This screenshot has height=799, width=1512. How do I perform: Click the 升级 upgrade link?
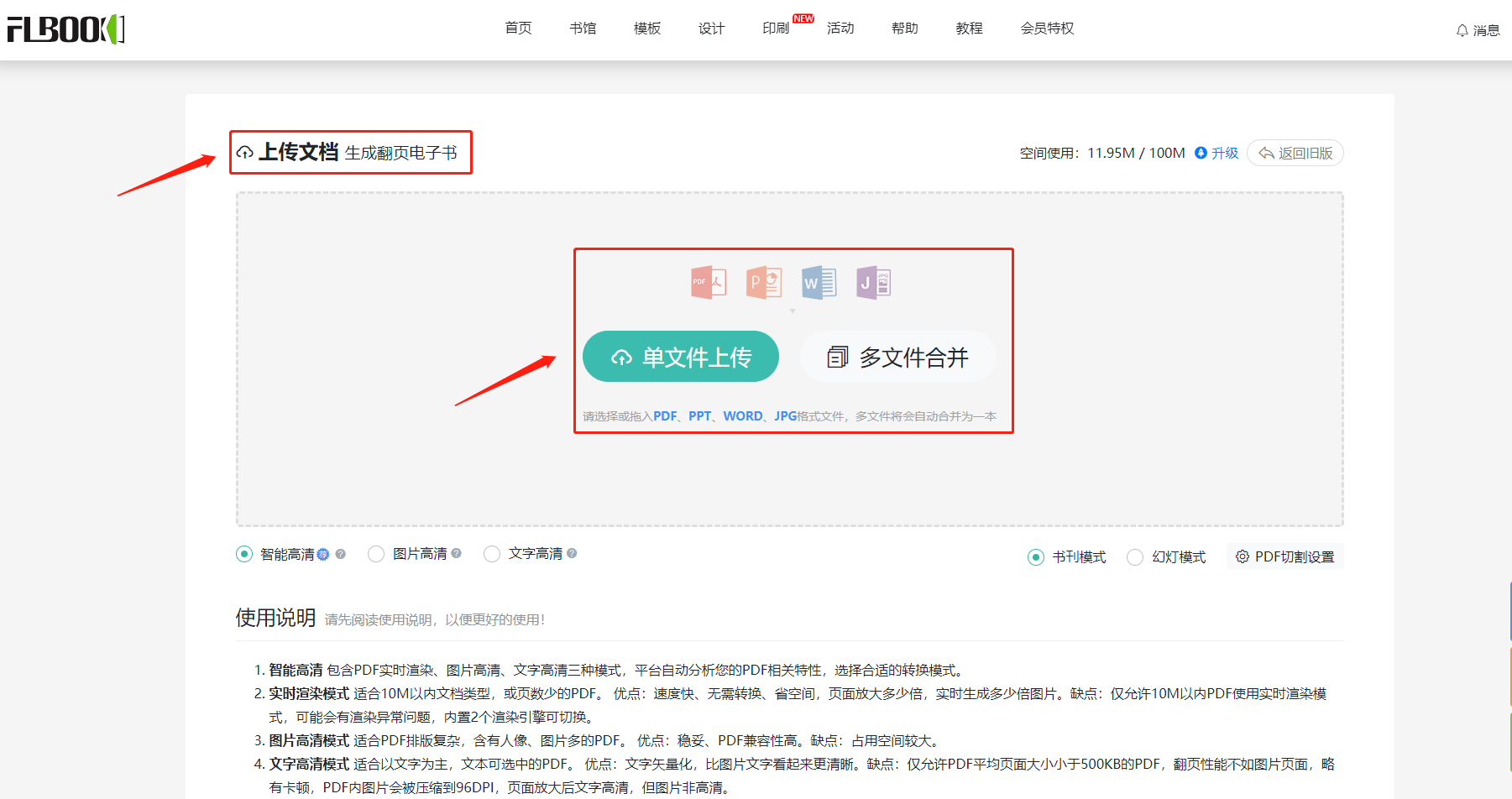coord(1225,153)
